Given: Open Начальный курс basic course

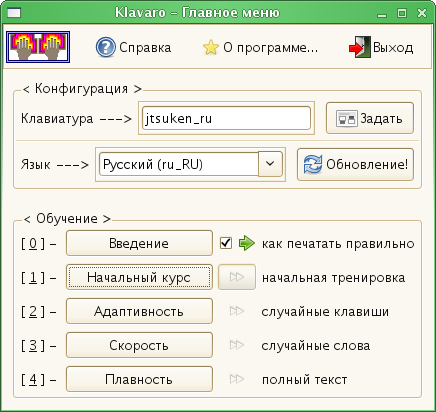Looking at the screenshot, I should pyautogui.click(x=139, y=277).
